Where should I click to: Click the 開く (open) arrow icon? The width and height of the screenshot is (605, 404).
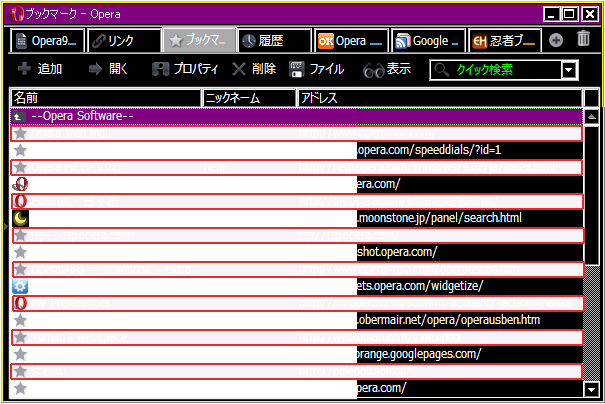click(x=95, y=69)
